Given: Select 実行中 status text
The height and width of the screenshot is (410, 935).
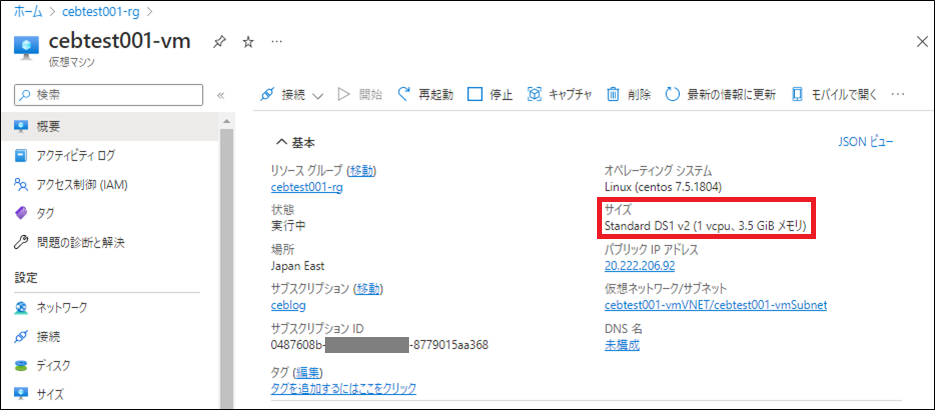Looking at the screenshot, I should click(288, 226).
